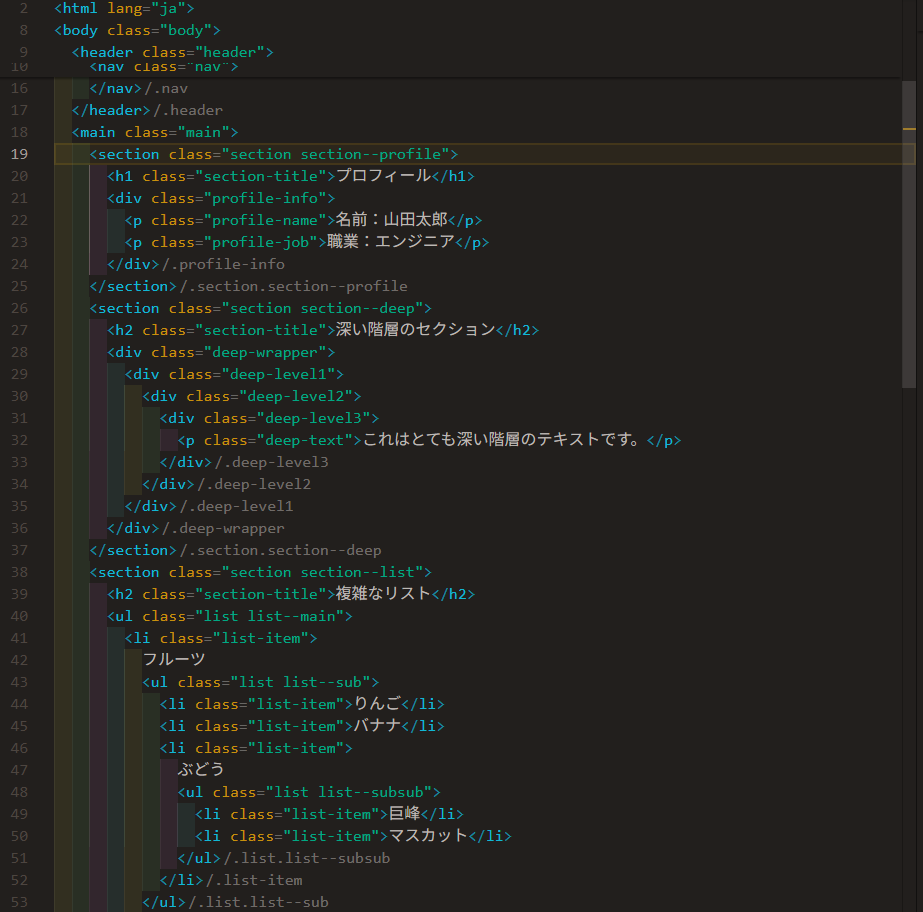Place cursor in 深い階層のセクション heading text
The width and height of the screenshot is (923, 912).
tap(415, 330)
